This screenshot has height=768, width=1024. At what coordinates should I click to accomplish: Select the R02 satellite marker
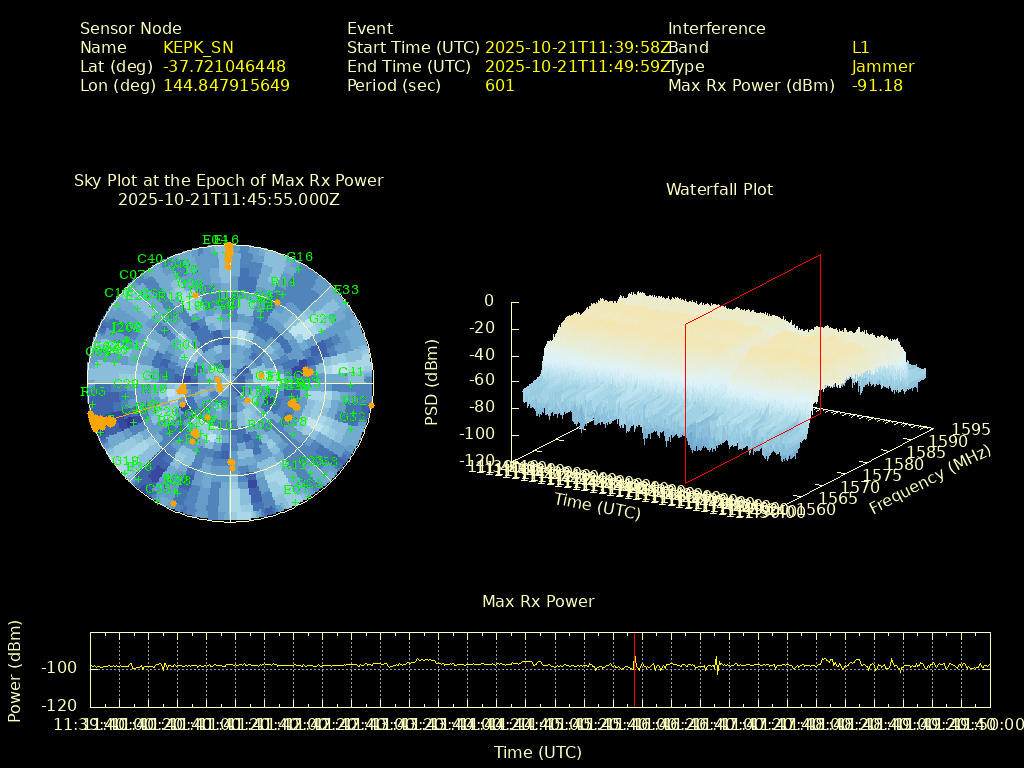click(x=354, y=401)
